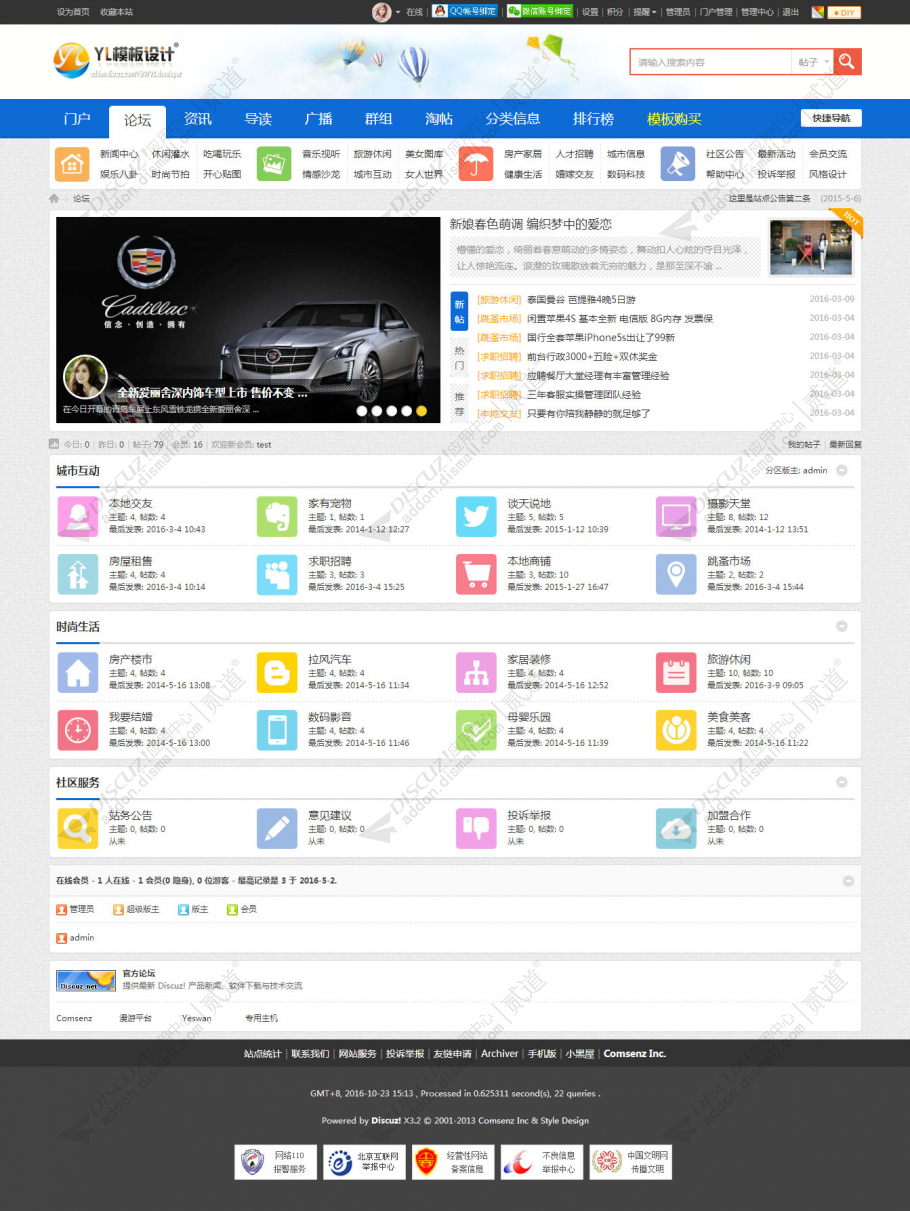Open the 我要结婚 clock icon
Image resolution: width=910 pixels, height=1211 pixels.
pos(77,730)
